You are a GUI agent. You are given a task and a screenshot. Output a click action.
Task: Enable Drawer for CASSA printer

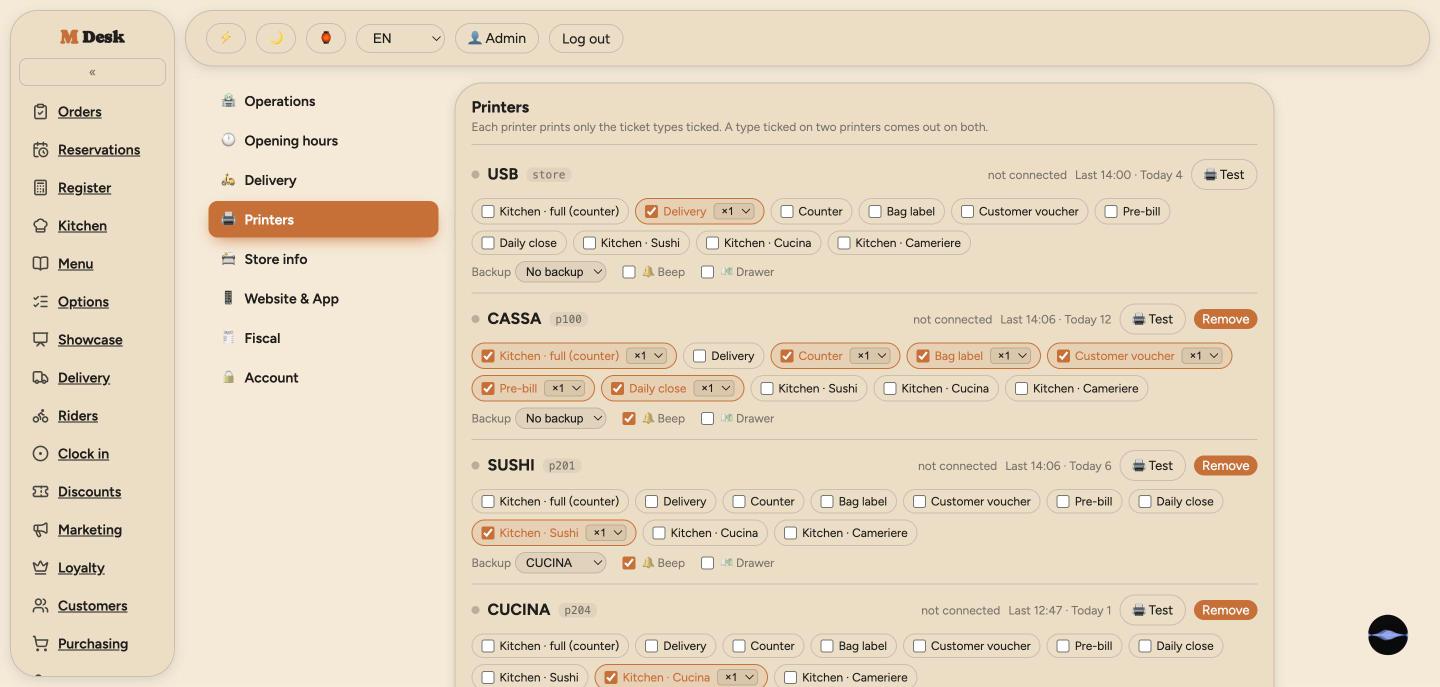pyautogui.click(x=707, y=419)
